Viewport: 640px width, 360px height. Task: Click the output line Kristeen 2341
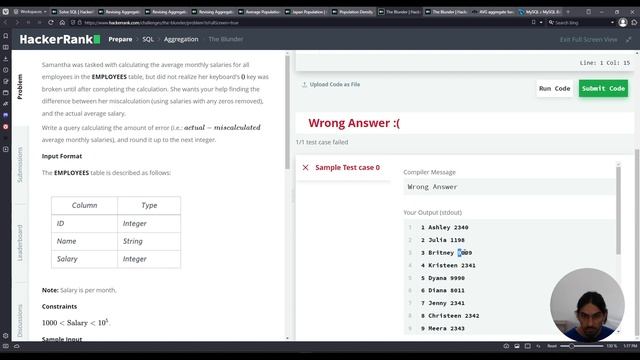coord(448,265)
